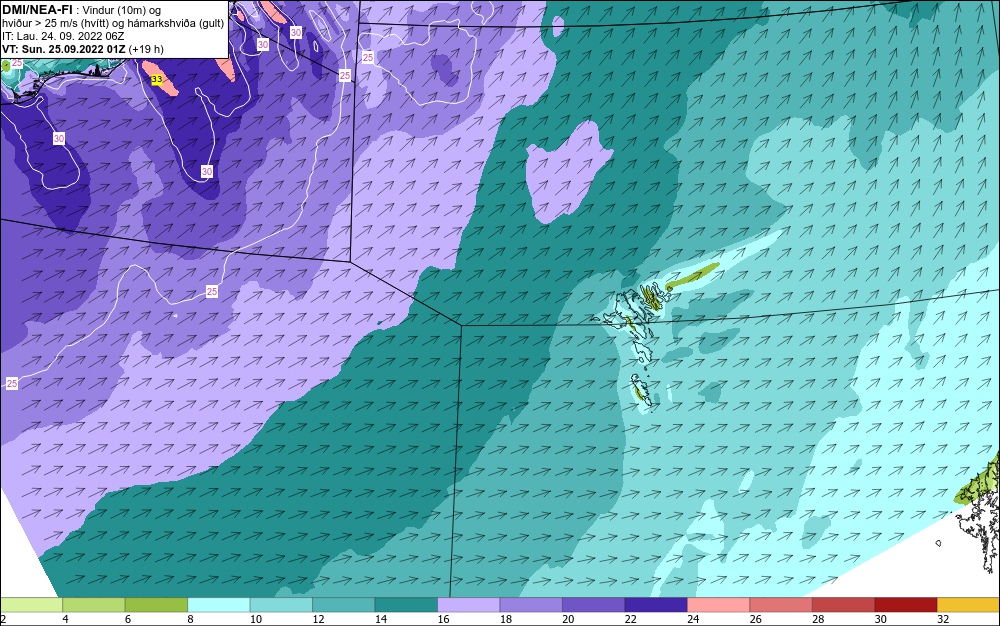Image resolution: width=1000 pixels, height=626 pixels.
Task: Click the DMI/NEA-FI title text
Action: 38,10
